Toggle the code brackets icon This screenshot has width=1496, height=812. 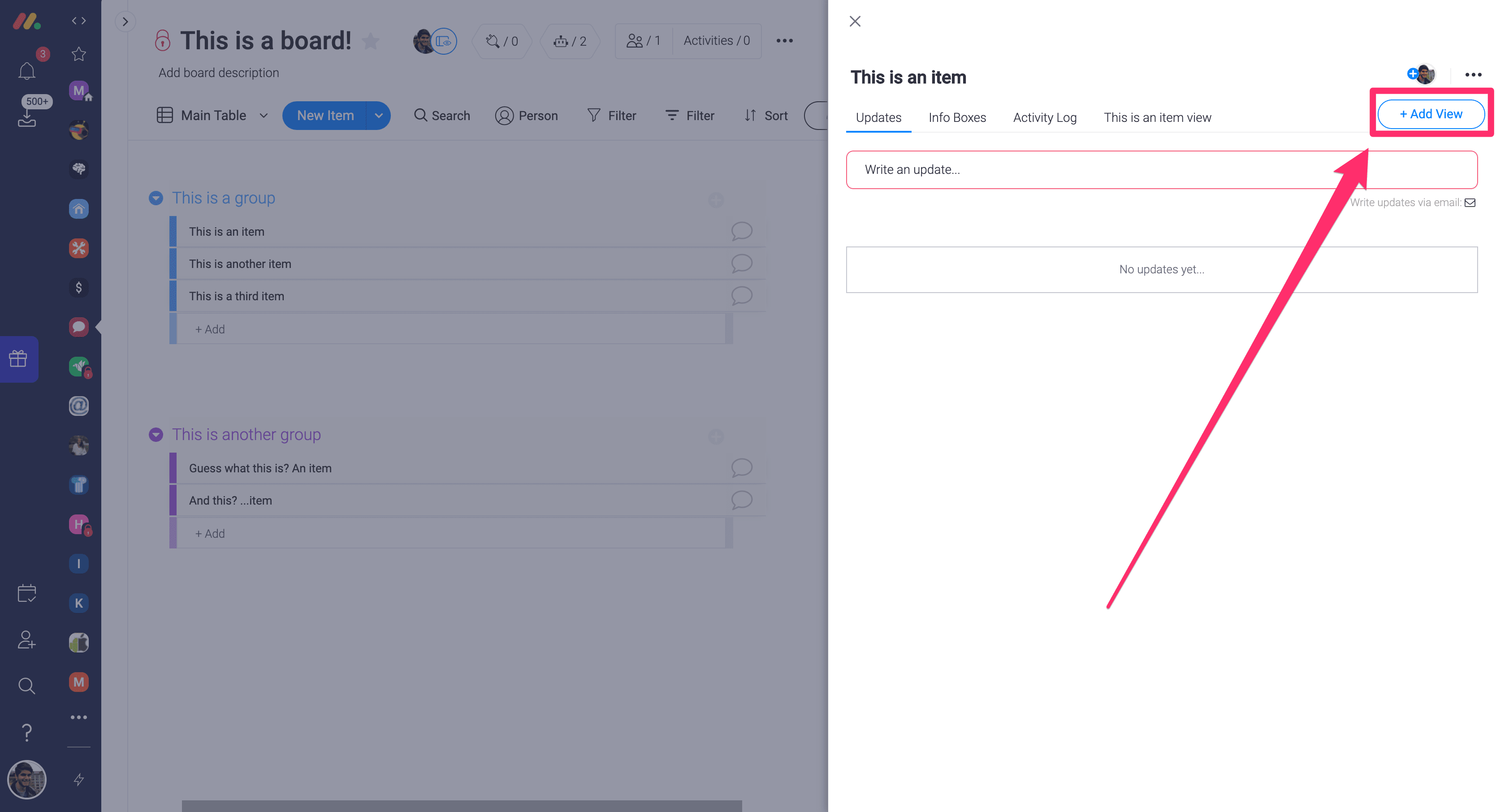[79, 21]
